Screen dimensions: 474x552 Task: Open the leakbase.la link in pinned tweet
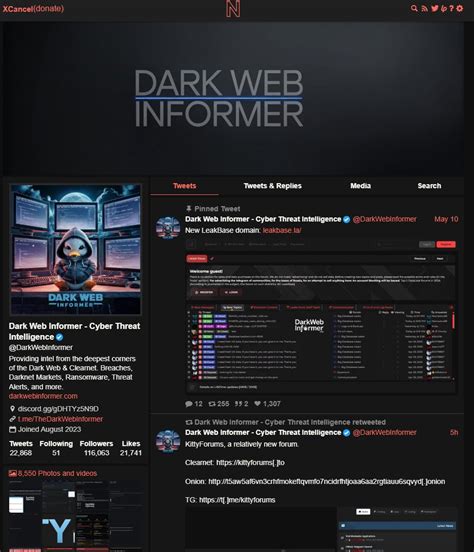pyautogui.click(x=282, y=230)
